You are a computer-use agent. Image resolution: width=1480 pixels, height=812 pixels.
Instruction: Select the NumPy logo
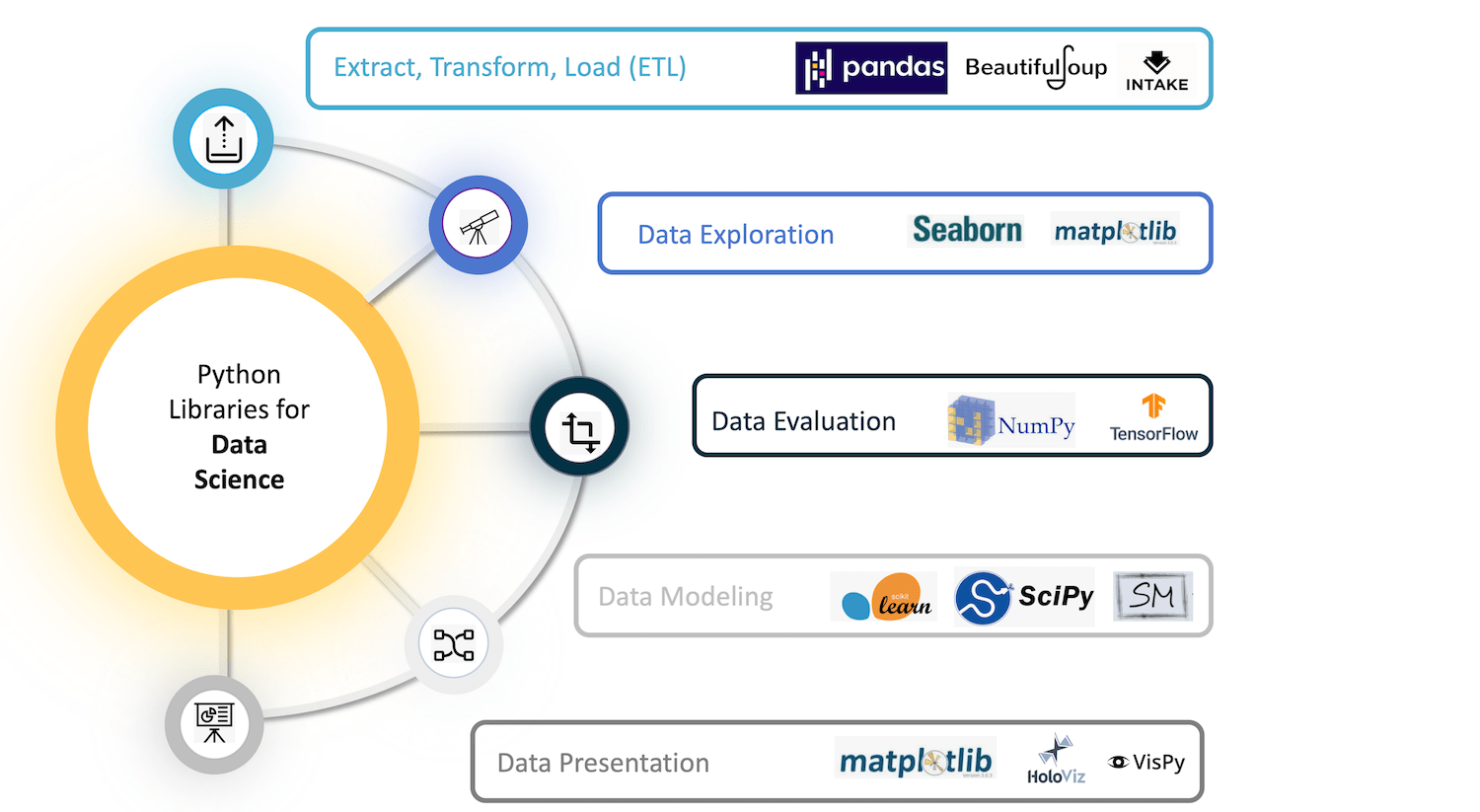(1011, 420)
